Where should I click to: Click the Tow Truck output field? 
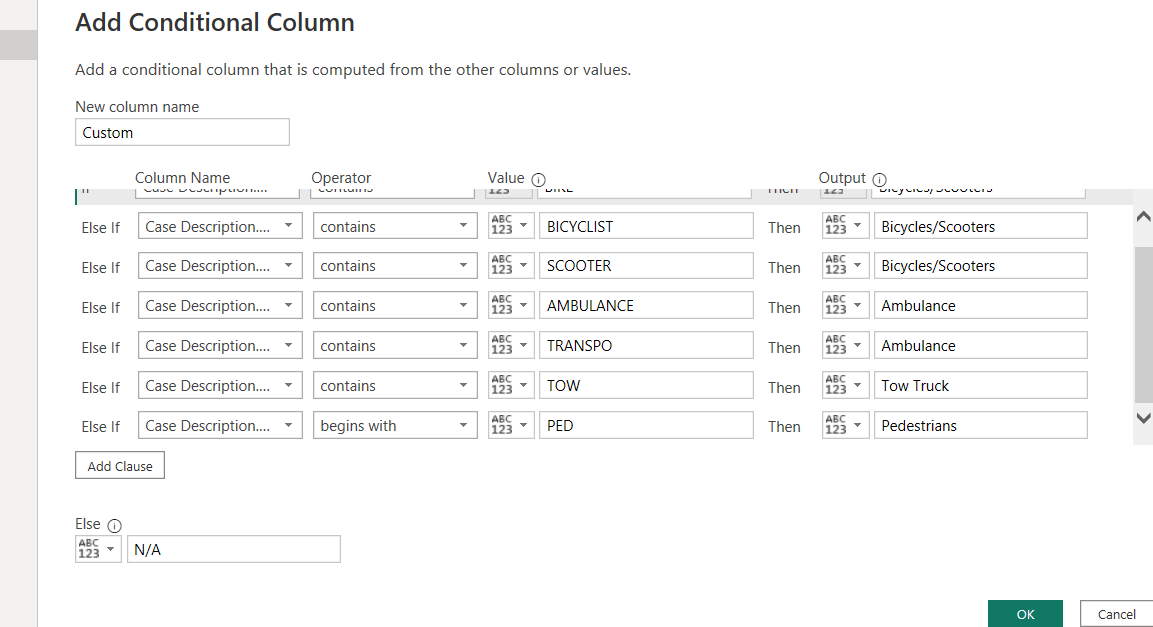coord(981,385)
